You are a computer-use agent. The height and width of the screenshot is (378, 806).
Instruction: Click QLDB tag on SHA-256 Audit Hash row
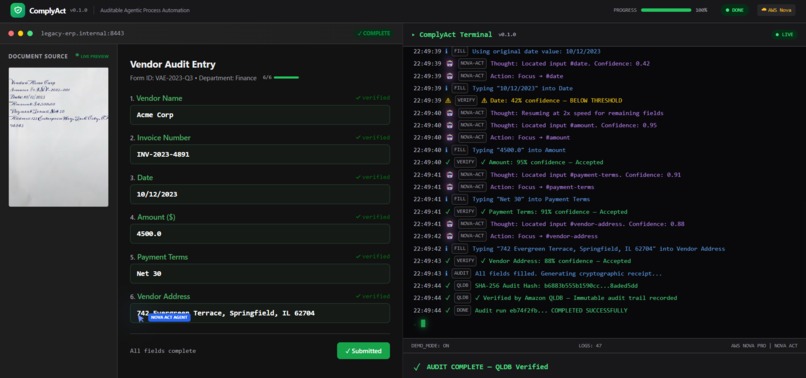click(x=462, y=286)
